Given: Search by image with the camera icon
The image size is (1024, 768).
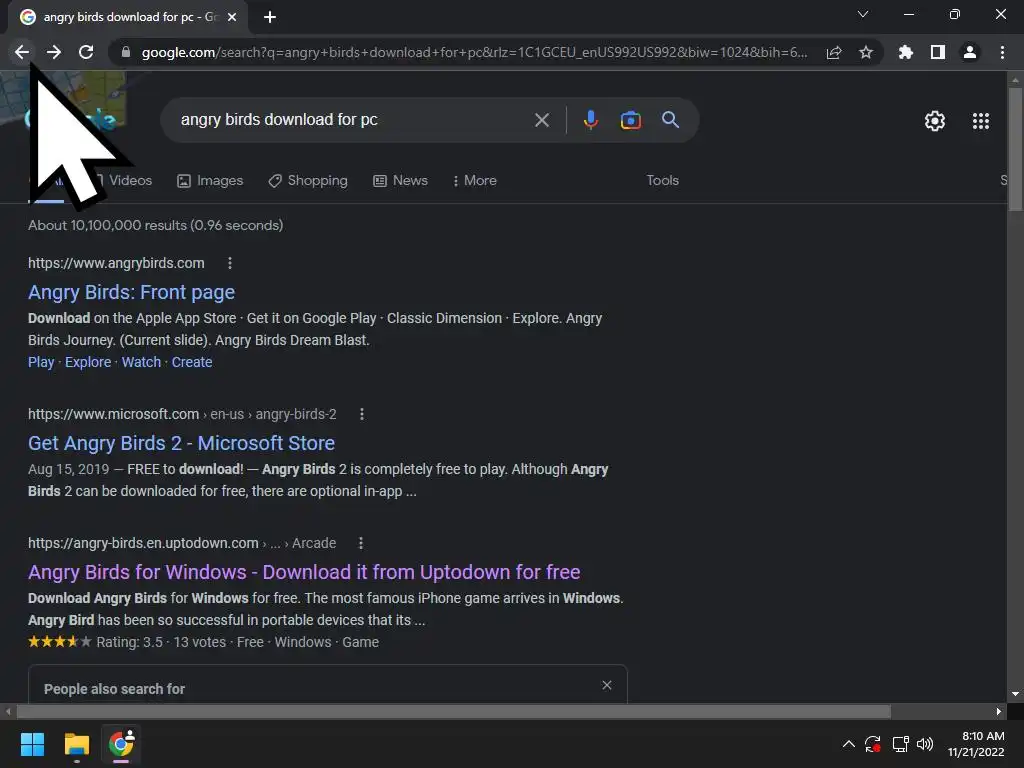Looking at the screenshot, I should coord(631,120).
